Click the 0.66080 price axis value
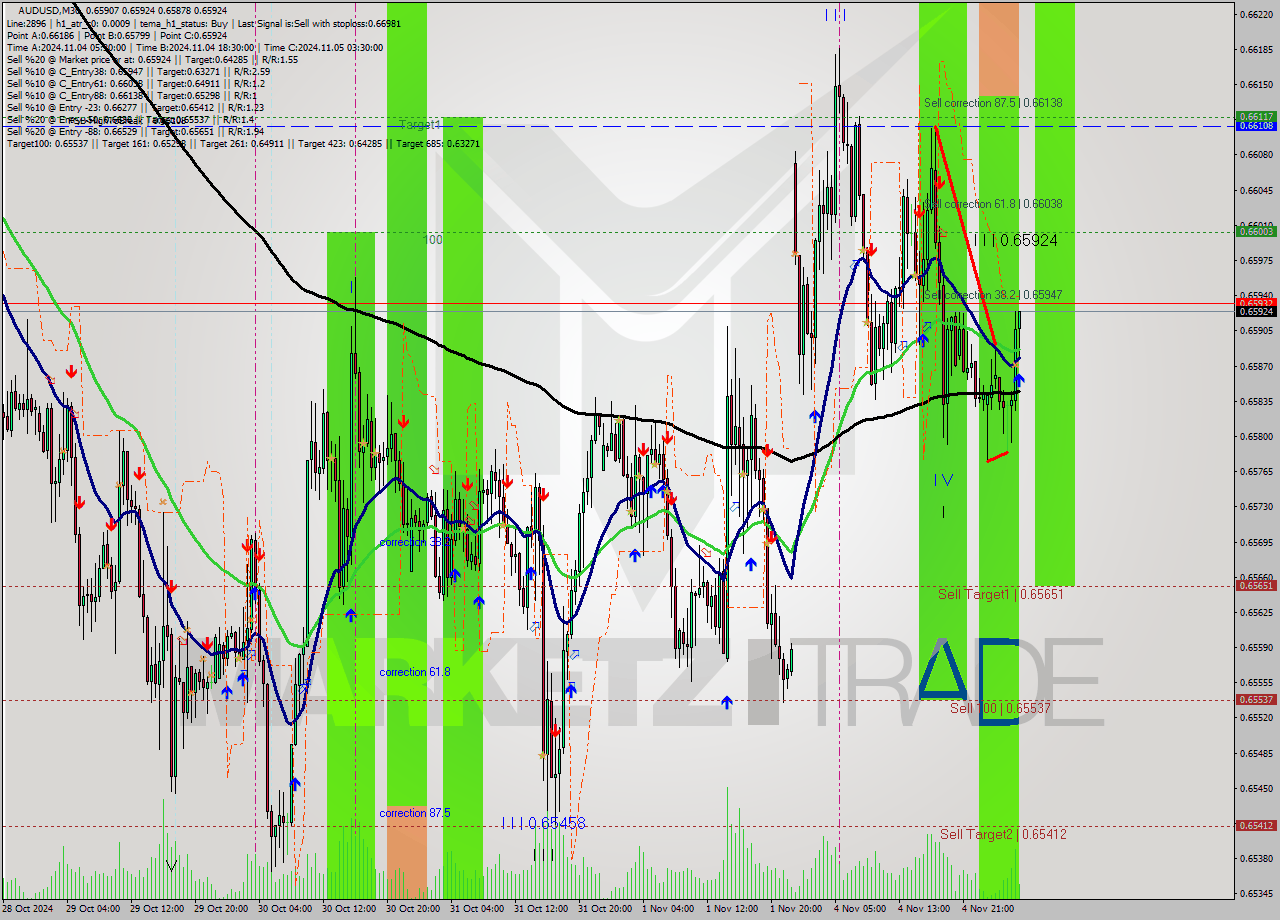1280x920 pixels. (1256, 155)
